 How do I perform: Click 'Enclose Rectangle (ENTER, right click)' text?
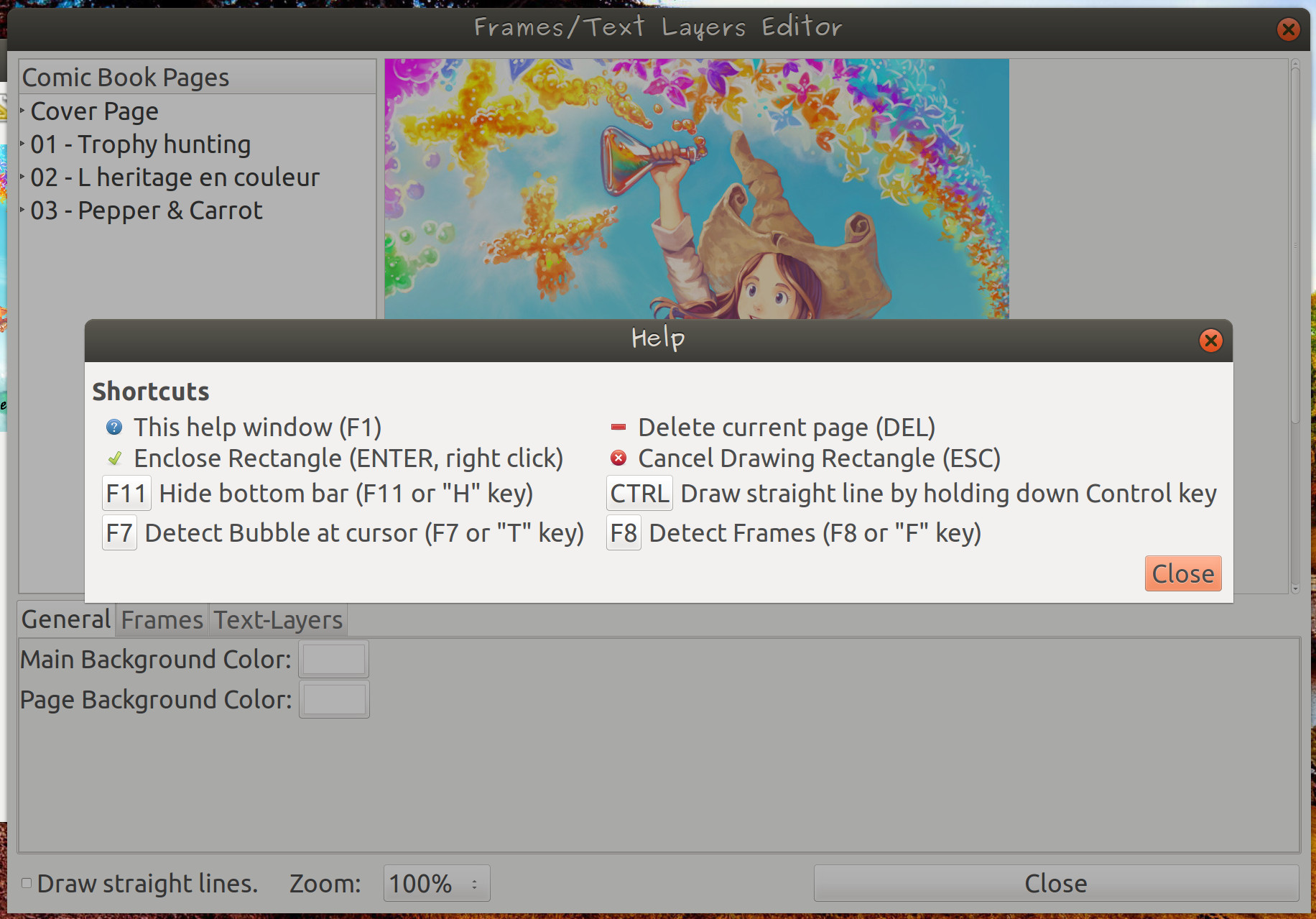pos(348,458)
